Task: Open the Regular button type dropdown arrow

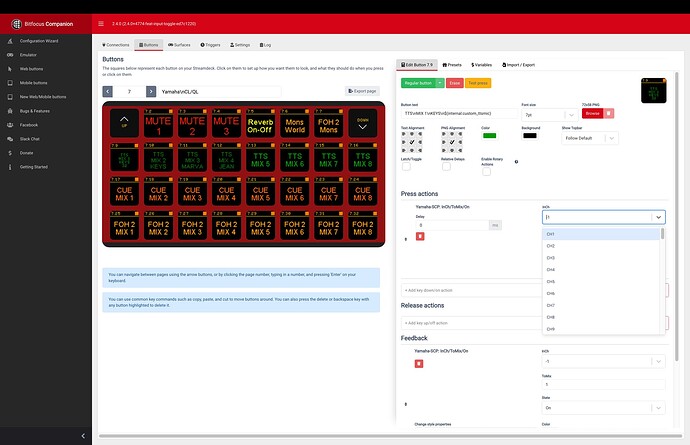Action: pyautogui.click(x=440, y=83)
